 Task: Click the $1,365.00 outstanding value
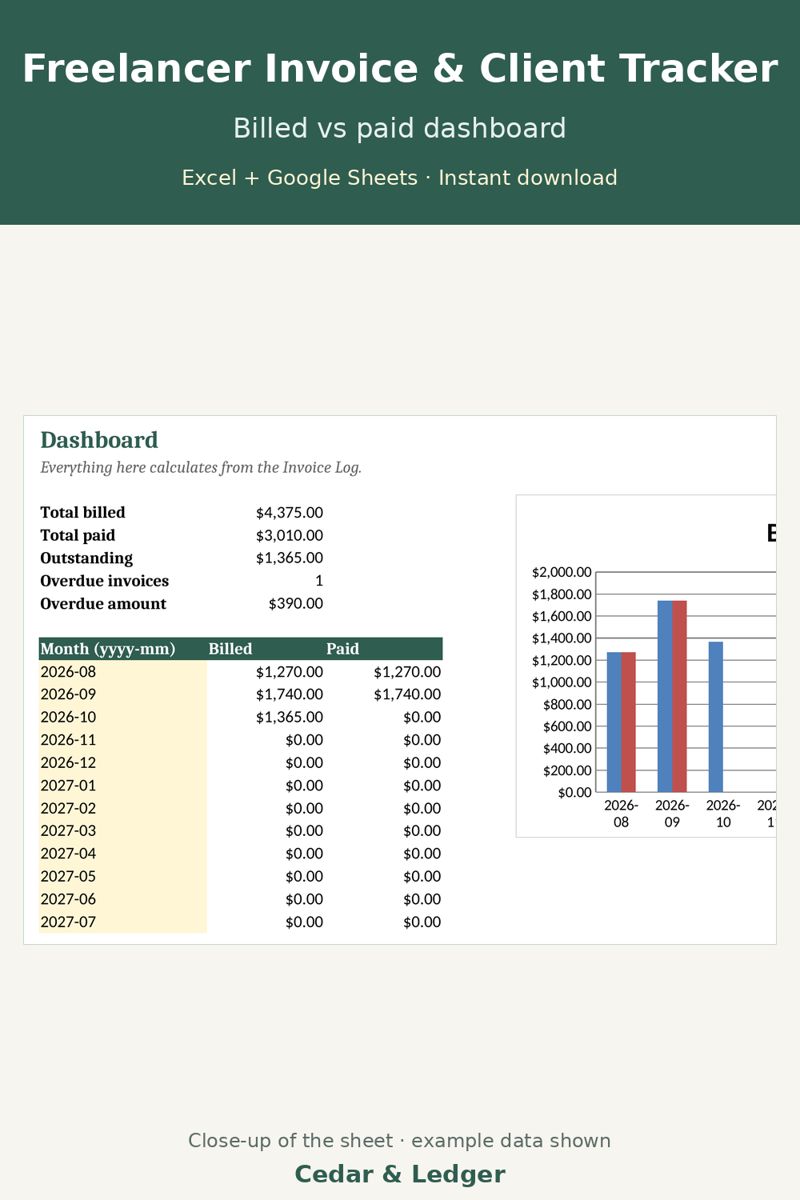(289, 558)
